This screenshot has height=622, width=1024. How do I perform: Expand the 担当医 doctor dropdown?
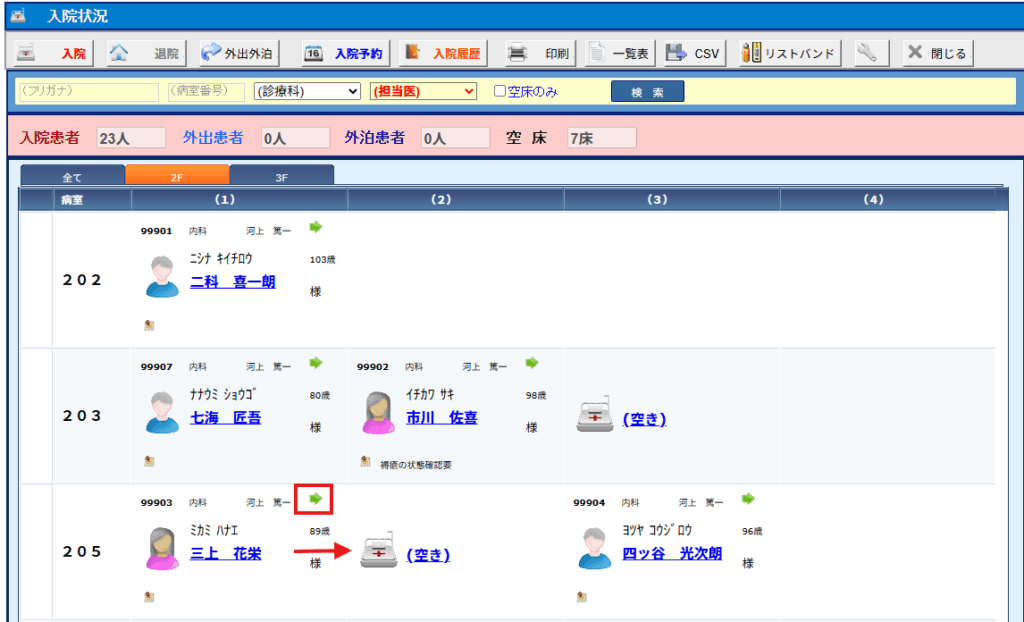tap(423, 91)
